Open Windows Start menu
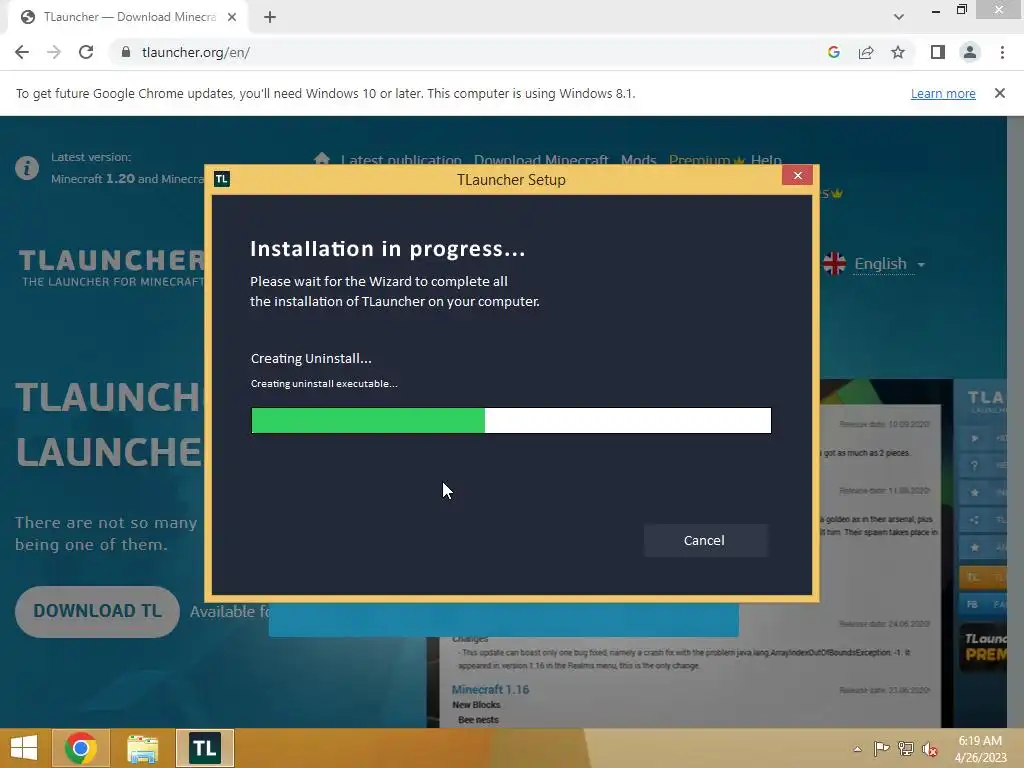The image size is (1024, 768). tap(24, 748)
